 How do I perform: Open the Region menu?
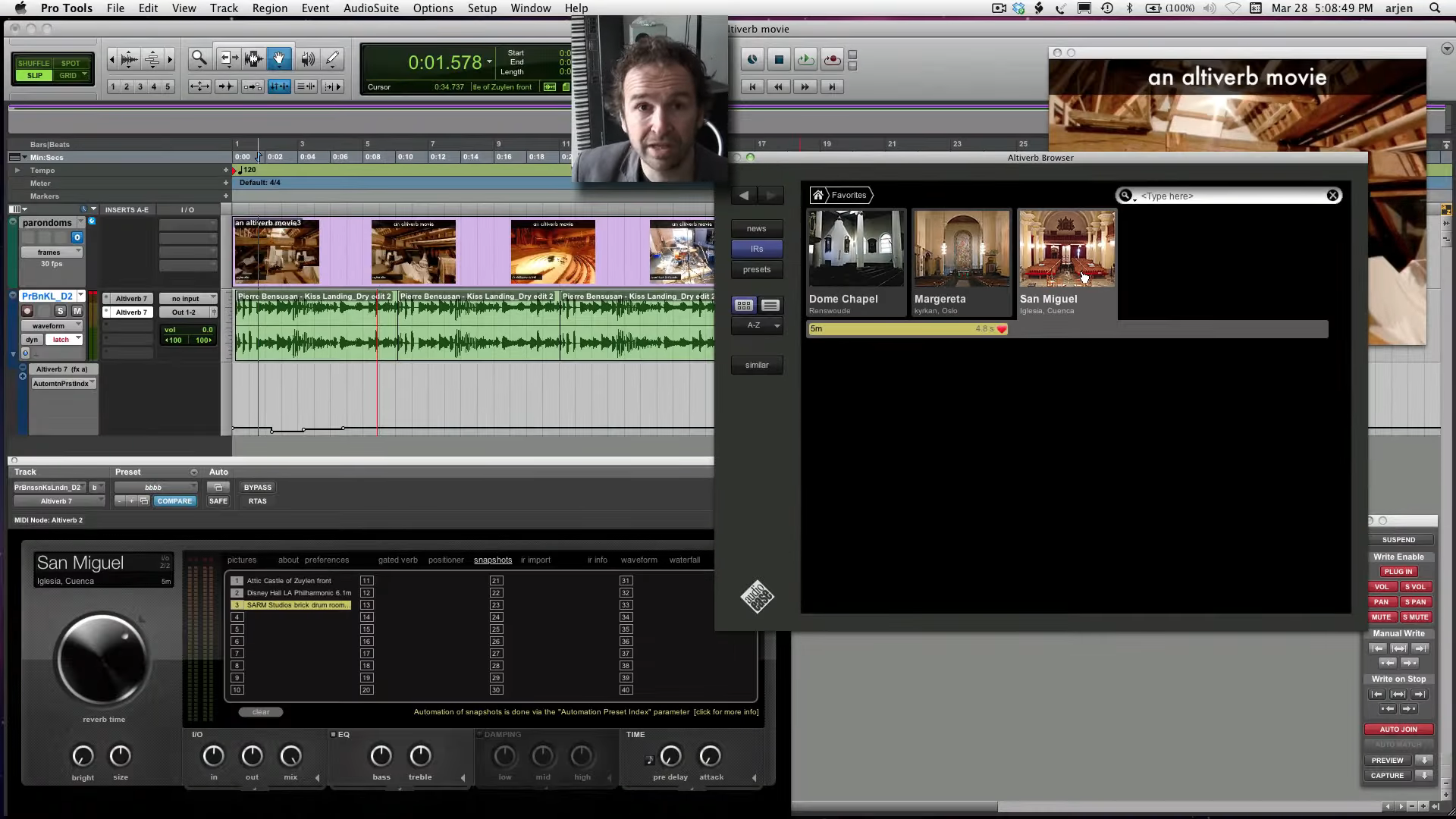coord(269,8)
